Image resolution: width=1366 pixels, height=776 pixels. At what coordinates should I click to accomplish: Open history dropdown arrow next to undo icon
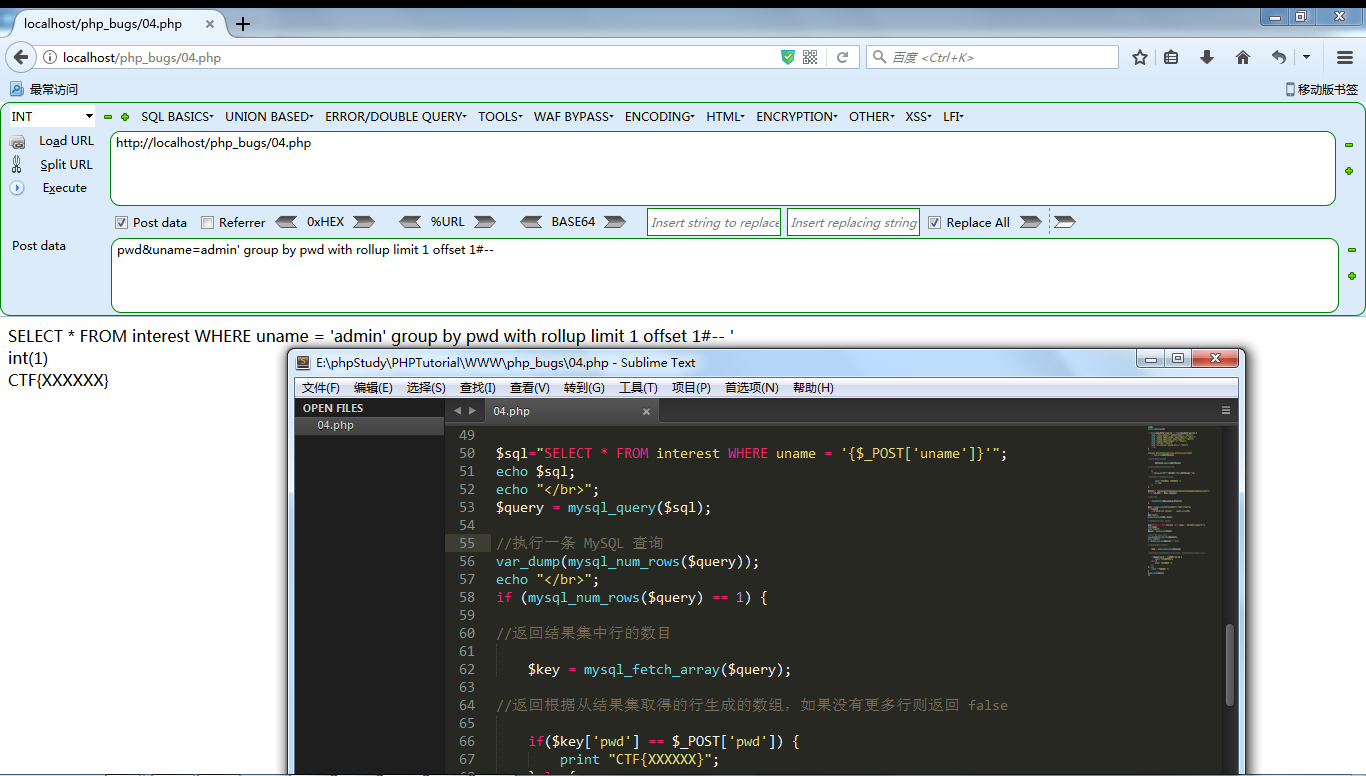point(1307,58)
